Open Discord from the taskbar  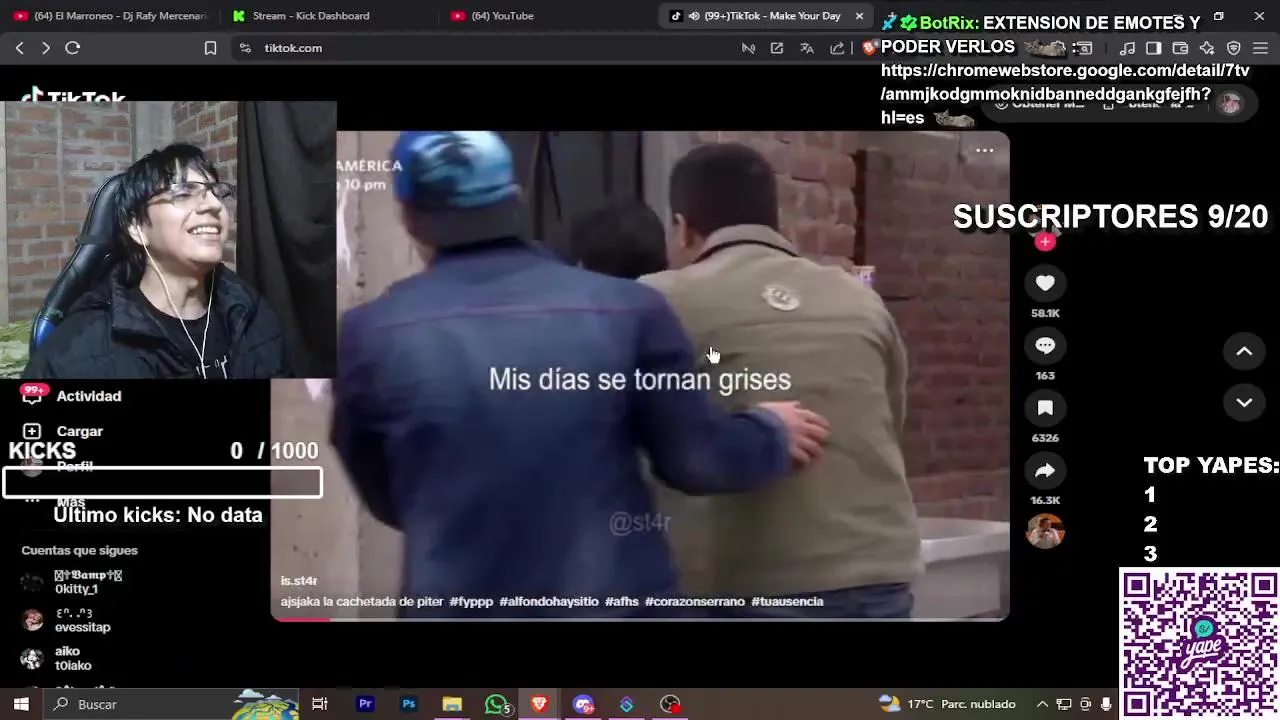click(583, 704)
